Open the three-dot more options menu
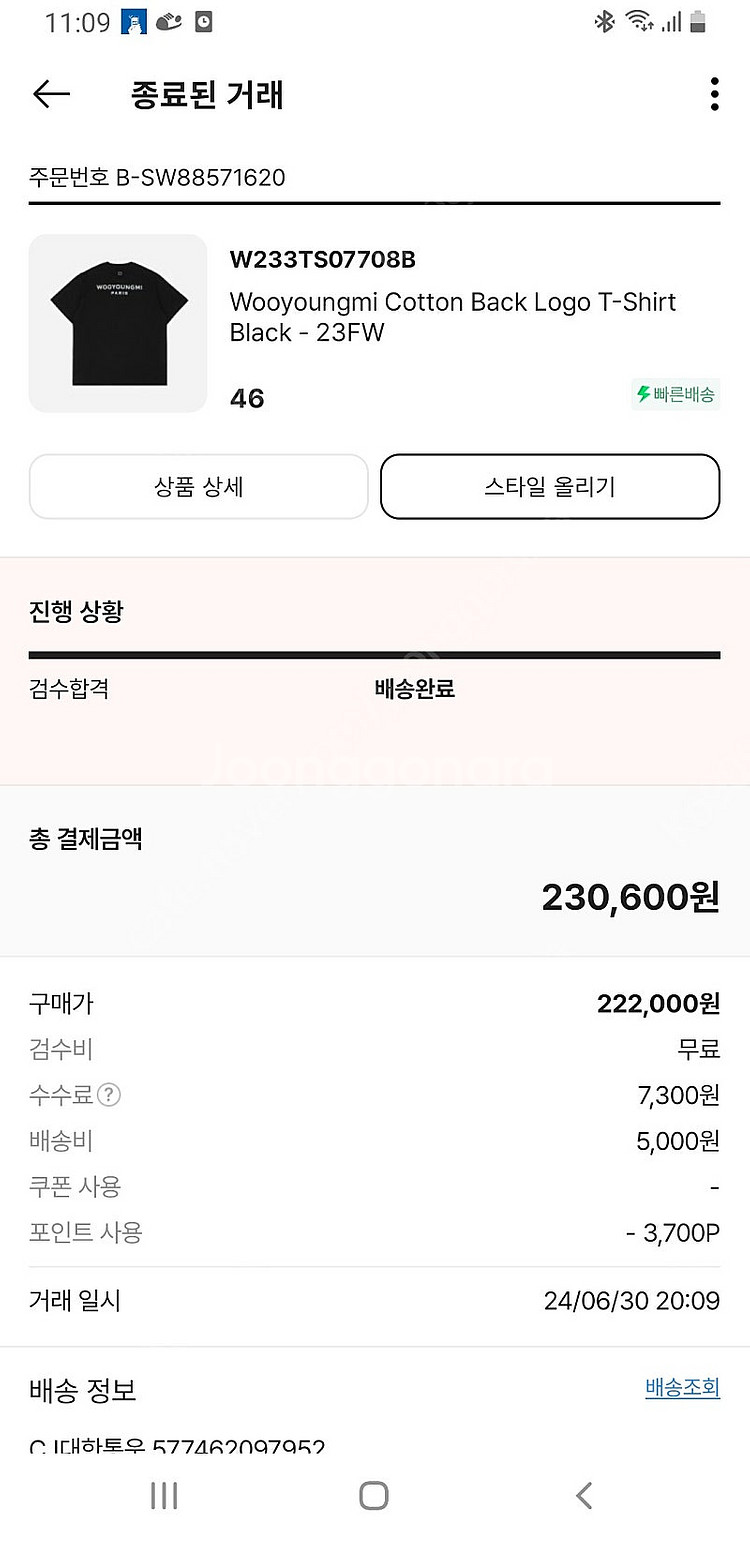 pos(714,94)
